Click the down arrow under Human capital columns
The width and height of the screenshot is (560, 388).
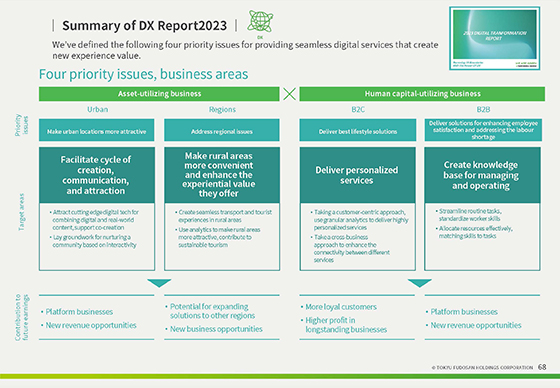(x=420, y=283)
